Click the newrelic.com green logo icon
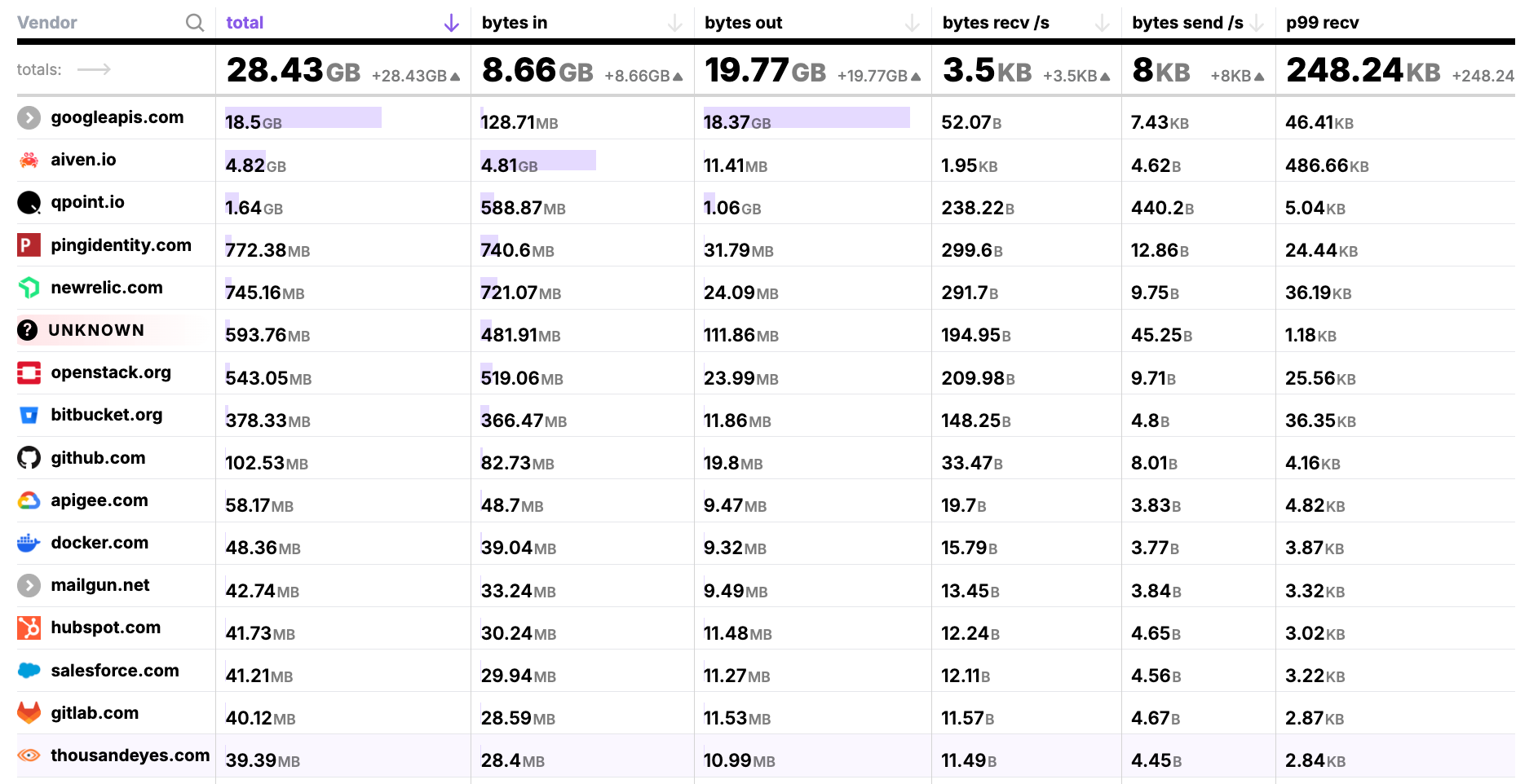 (29, 288)
